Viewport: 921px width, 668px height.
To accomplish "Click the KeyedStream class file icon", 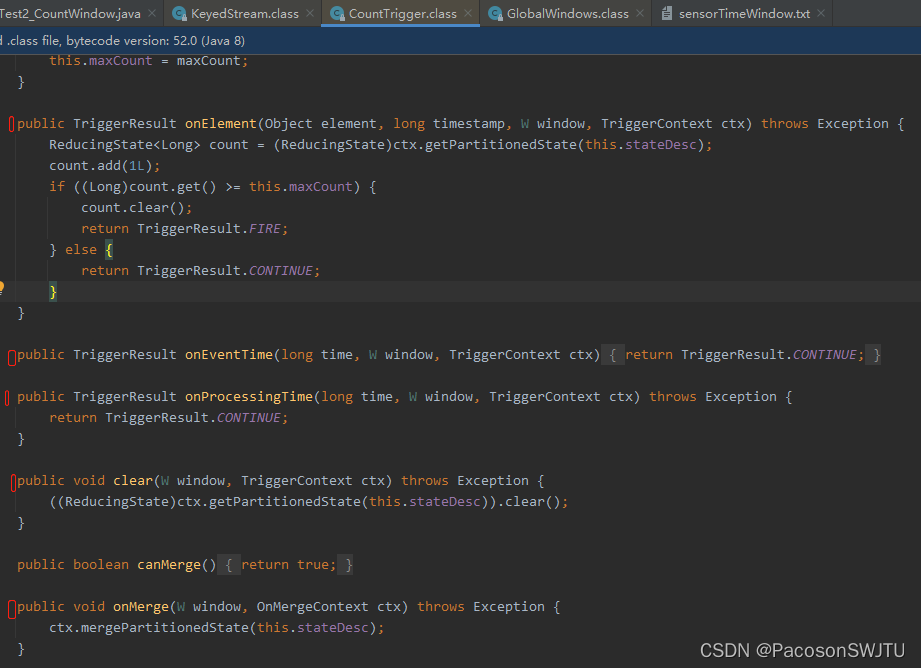I will pyautogui.click(x=179, y=14).
